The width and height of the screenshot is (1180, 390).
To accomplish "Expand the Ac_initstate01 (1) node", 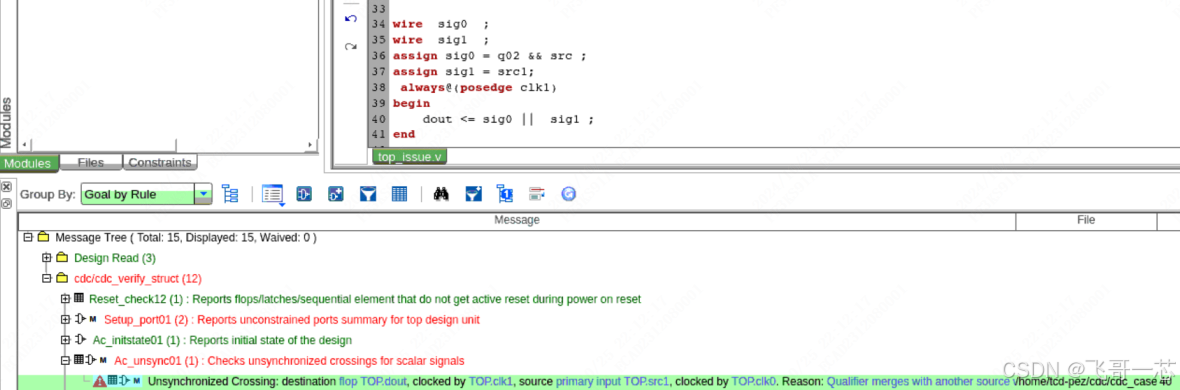I will tap(65, 340).
